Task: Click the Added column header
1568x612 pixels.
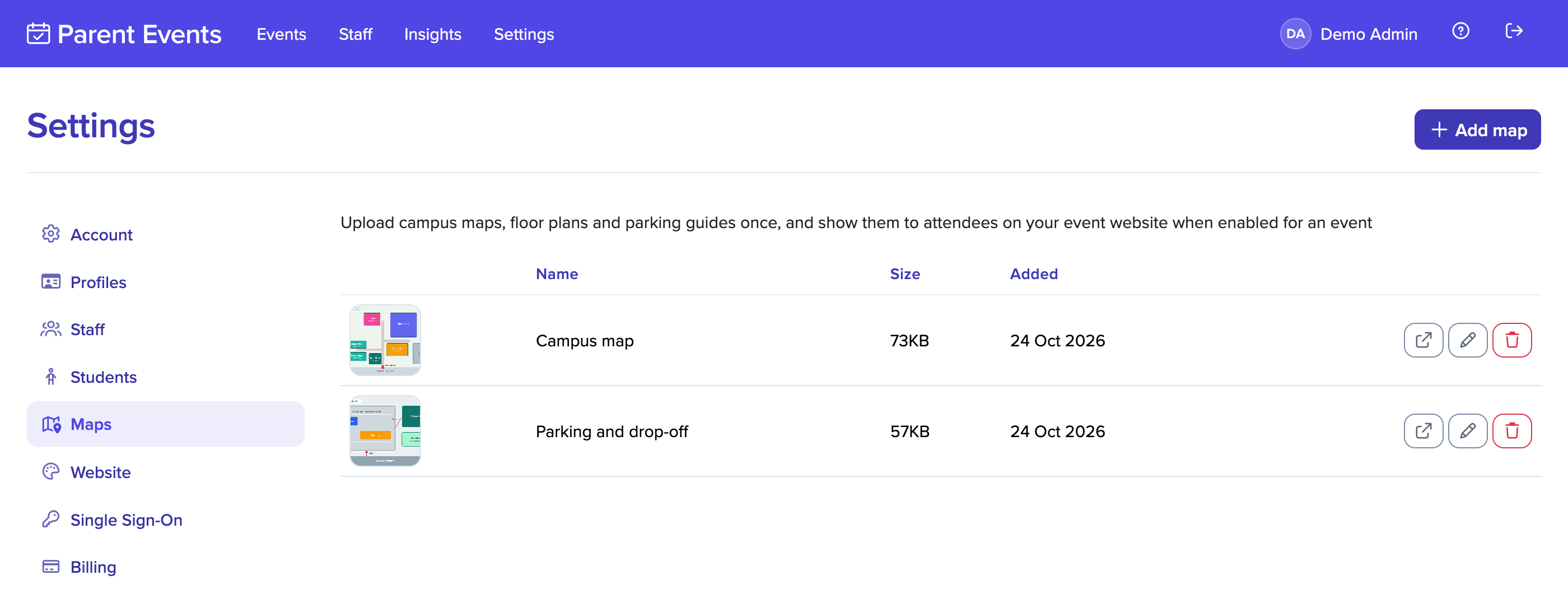Action: click(1034, 273)
